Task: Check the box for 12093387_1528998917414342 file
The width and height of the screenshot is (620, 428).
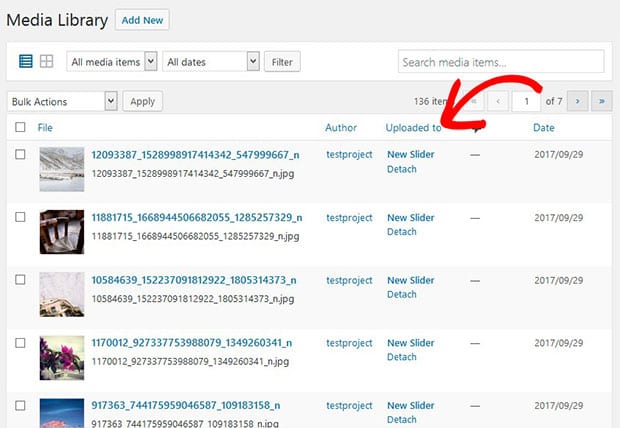Action: (20, 154)
